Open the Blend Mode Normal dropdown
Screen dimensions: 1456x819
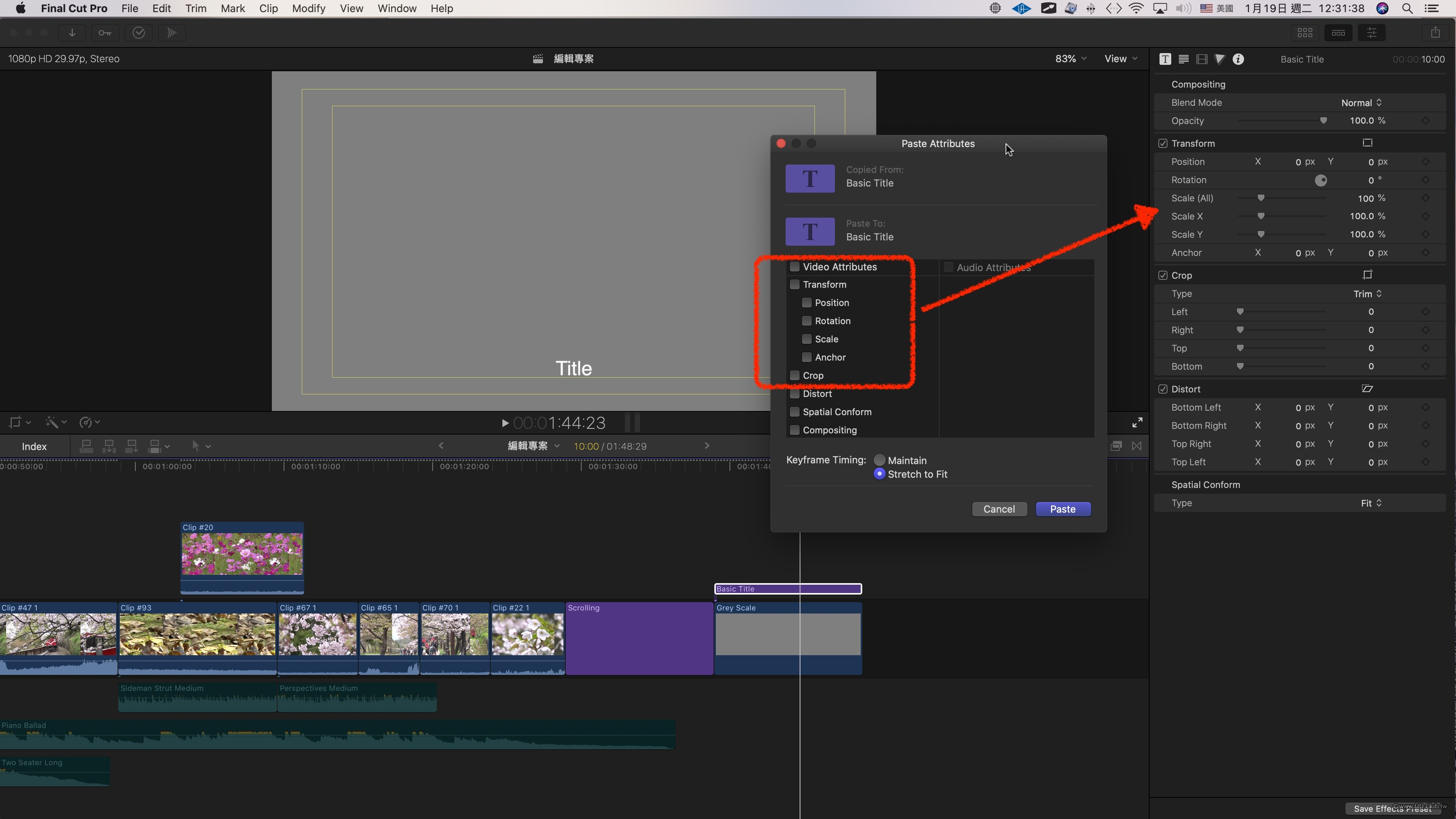click(1362, 103)
